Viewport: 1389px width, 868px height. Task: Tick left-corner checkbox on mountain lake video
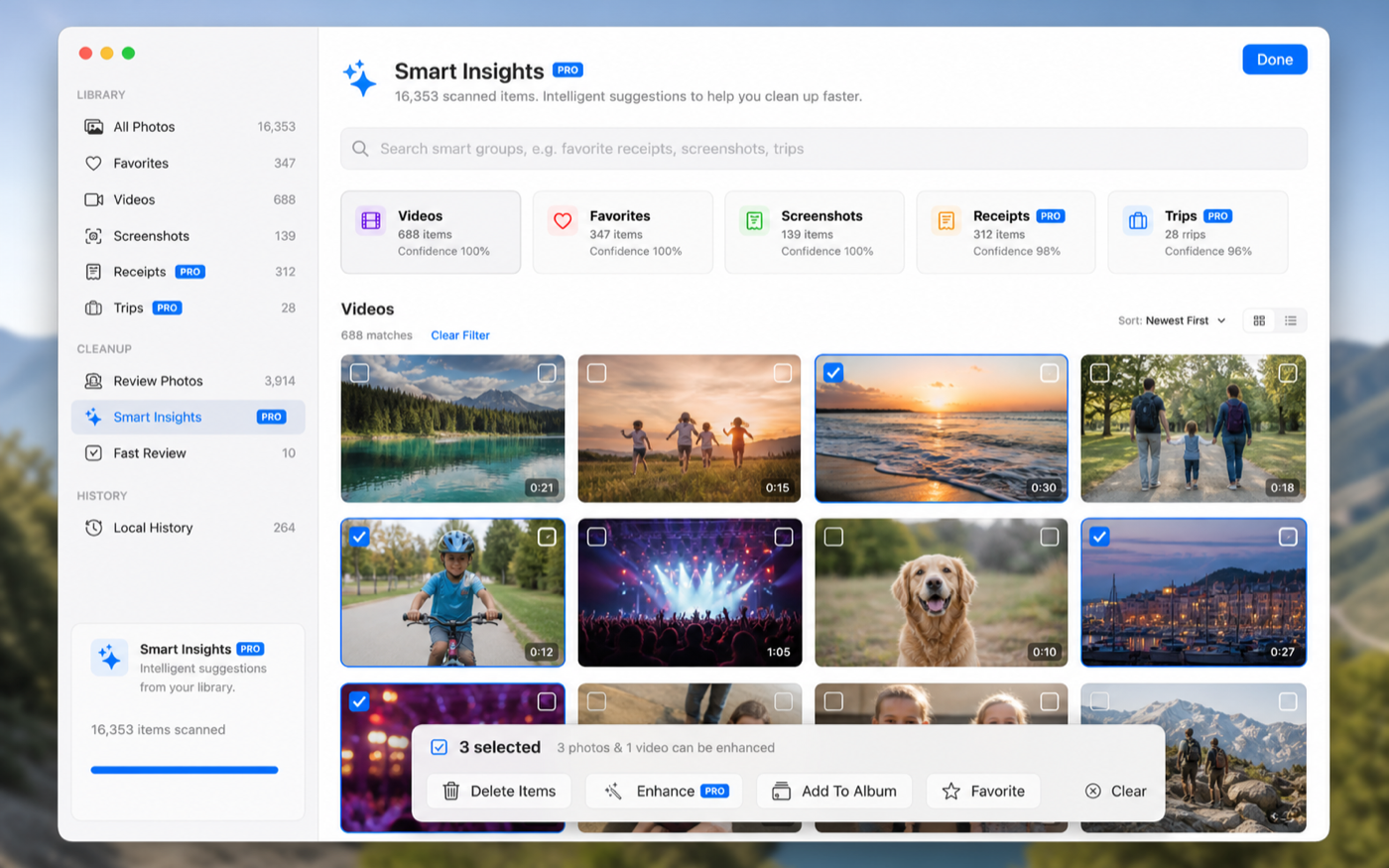tap(359, 373)
